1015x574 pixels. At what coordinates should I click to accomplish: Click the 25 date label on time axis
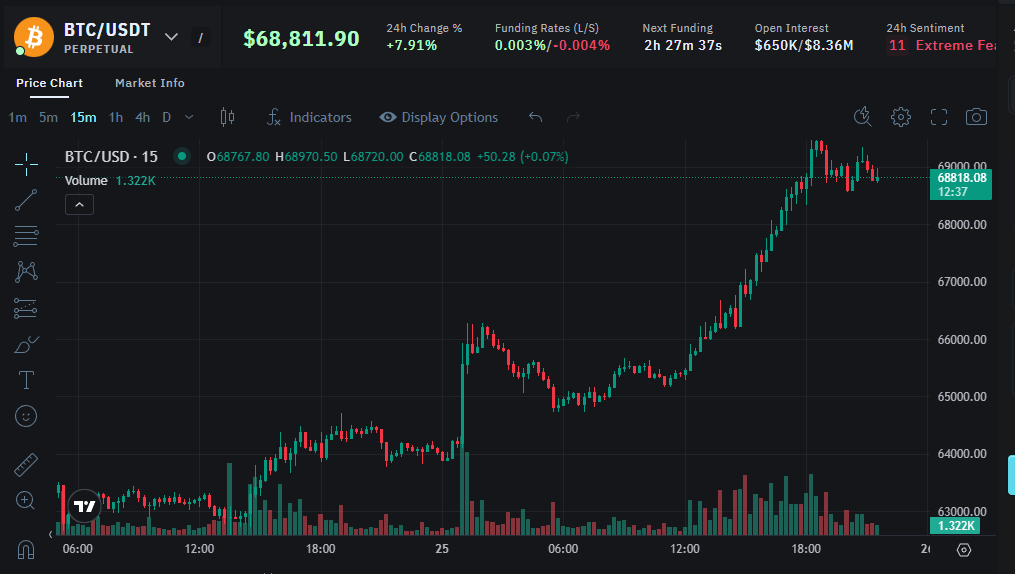tap(442, 549)
